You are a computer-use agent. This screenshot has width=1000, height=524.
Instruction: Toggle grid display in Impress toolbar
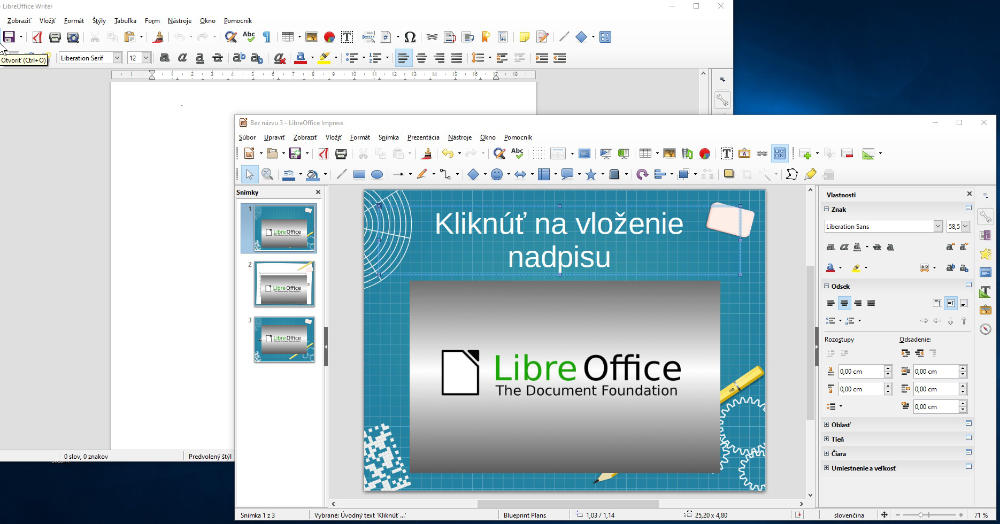(538, 154)
